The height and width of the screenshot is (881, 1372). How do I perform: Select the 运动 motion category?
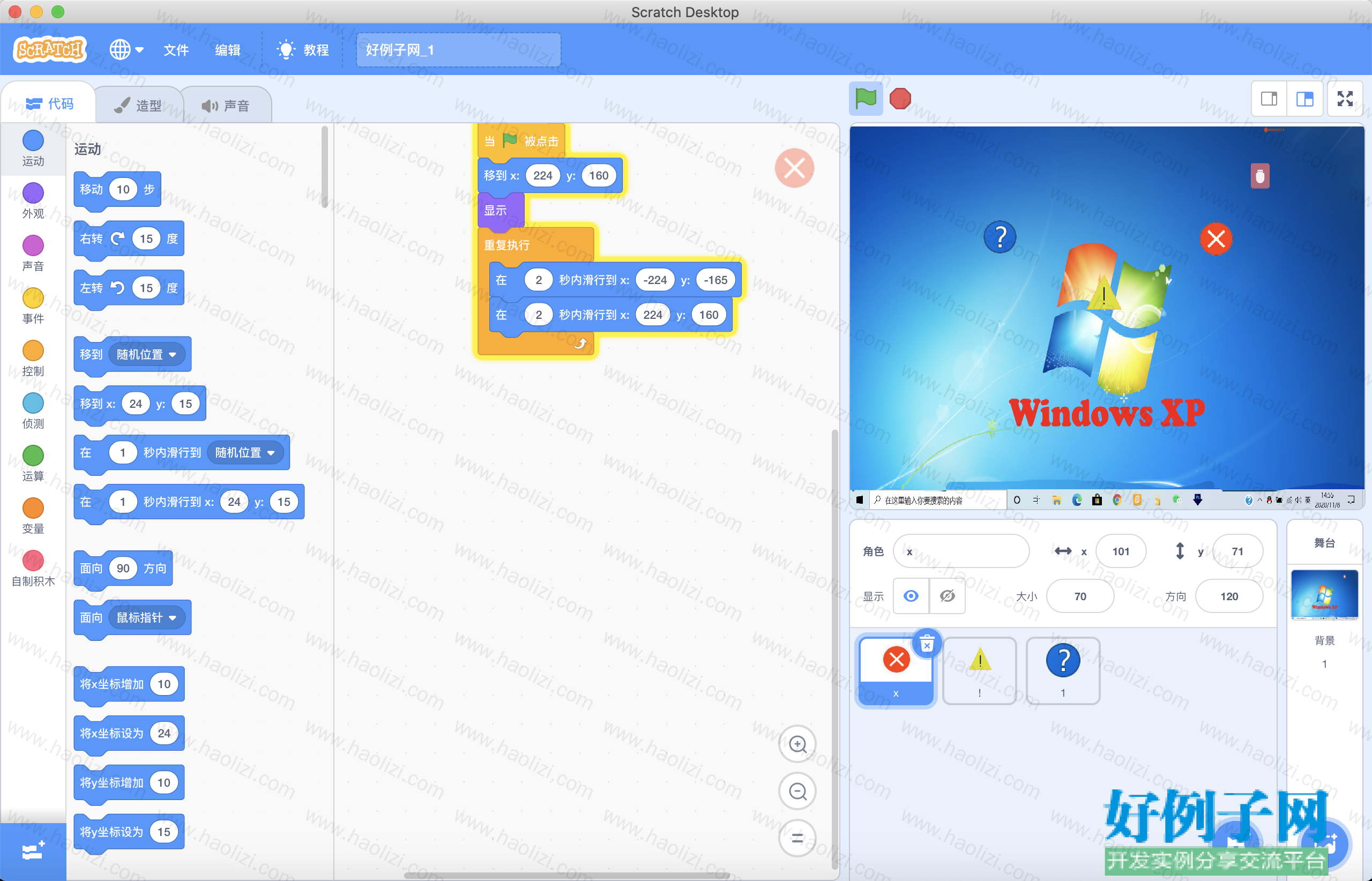[x=33, y=148]
